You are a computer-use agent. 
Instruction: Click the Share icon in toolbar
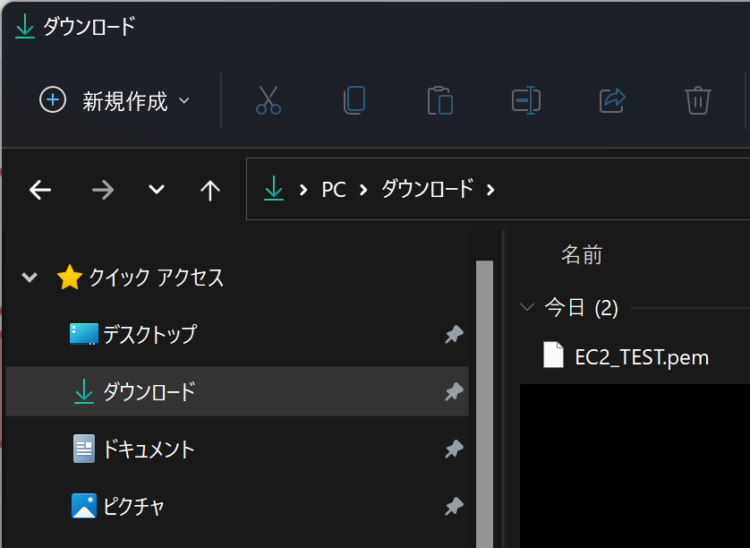pos(612,100)
